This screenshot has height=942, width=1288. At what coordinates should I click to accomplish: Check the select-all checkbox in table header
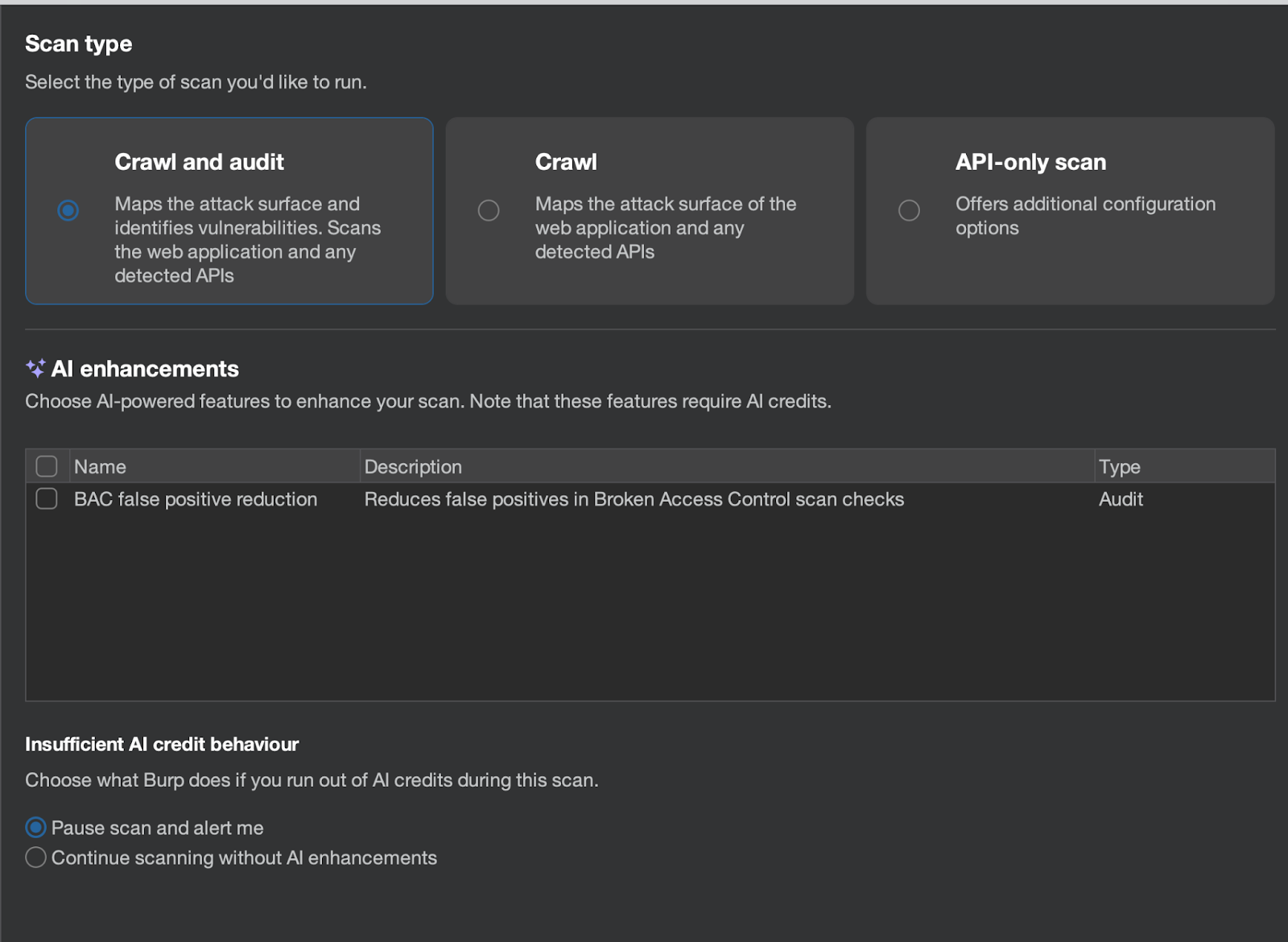pyautogui.click(x=47, y=466)
